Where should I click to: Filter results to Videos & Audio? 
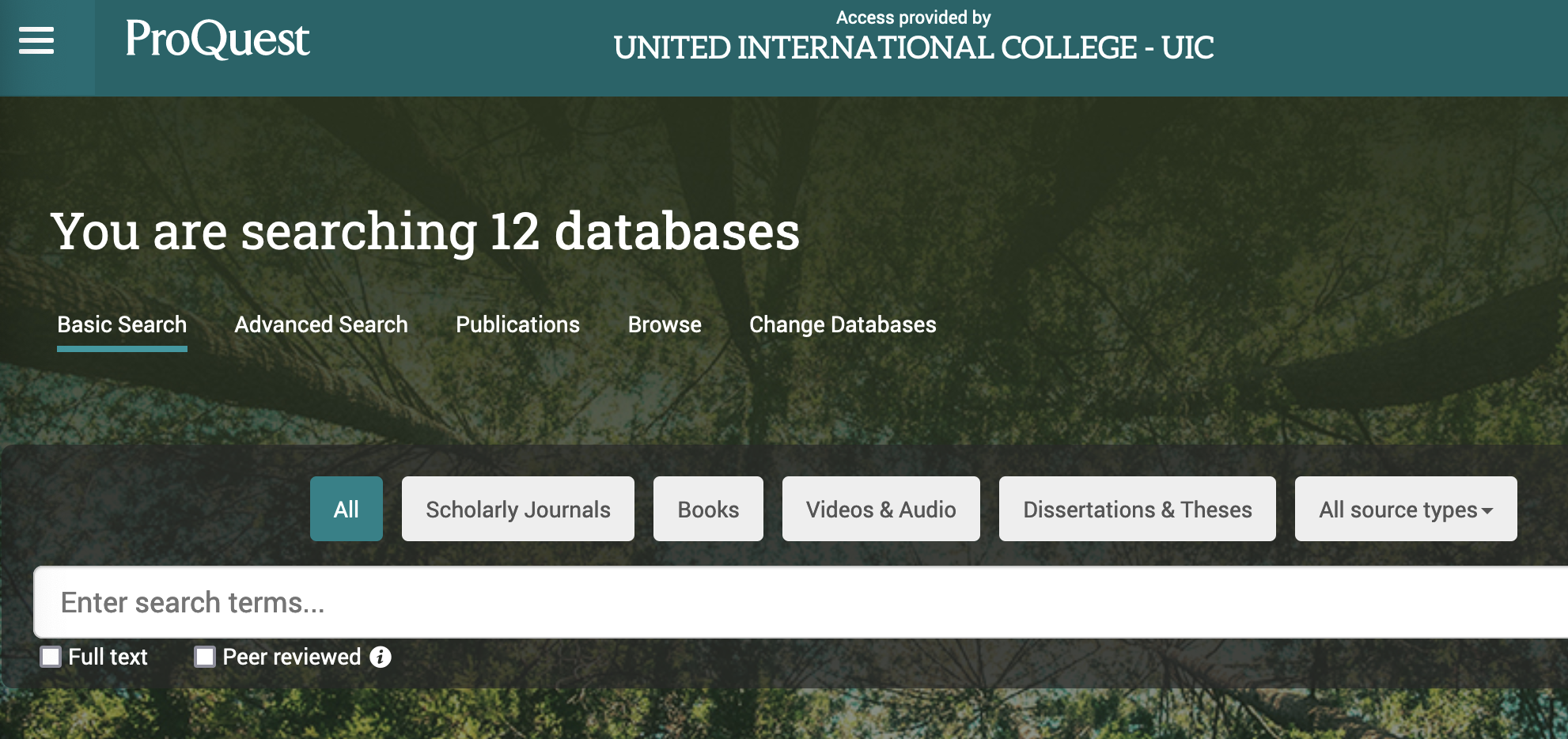click(x=881, y=509)
